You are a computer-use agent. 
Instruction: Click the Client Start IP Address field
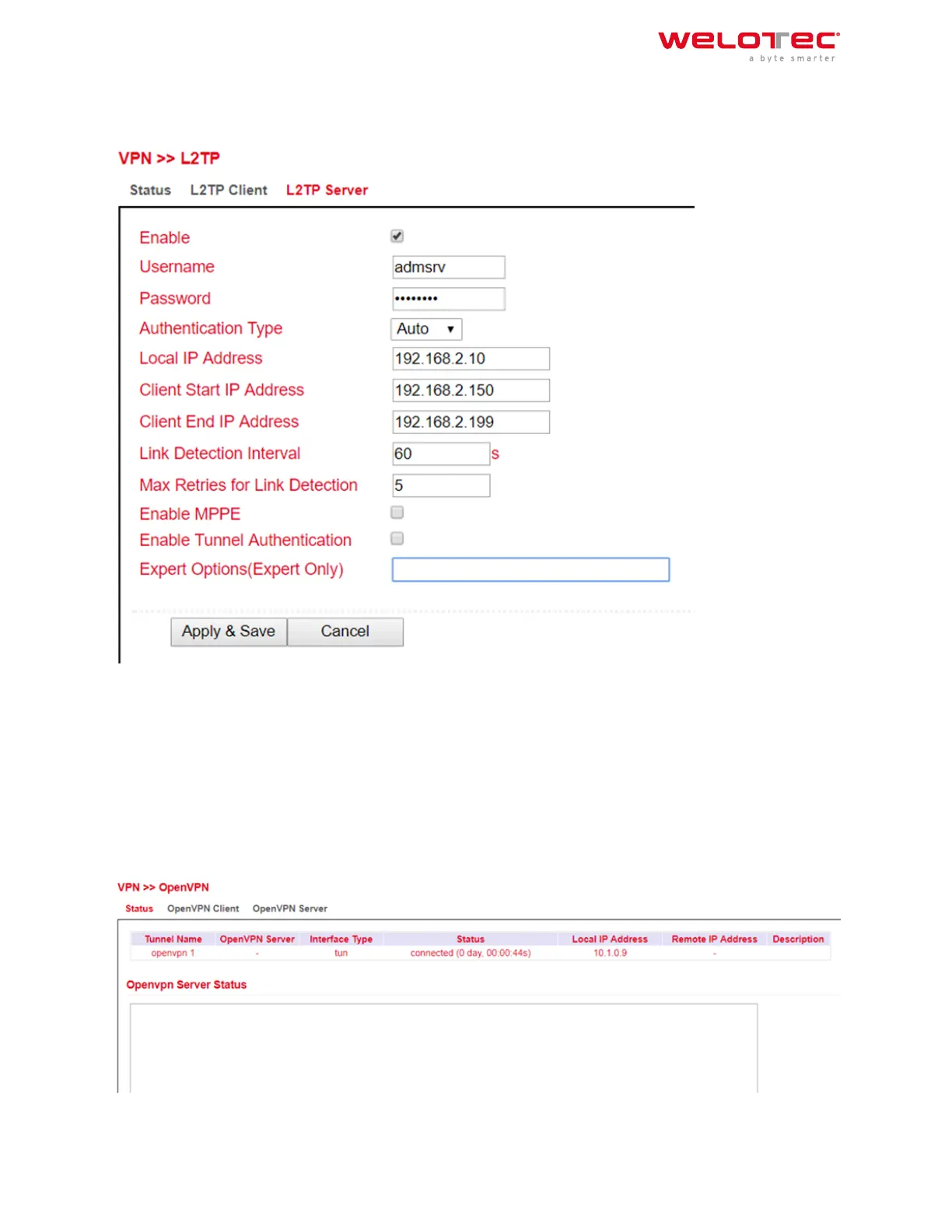[471, 390]
